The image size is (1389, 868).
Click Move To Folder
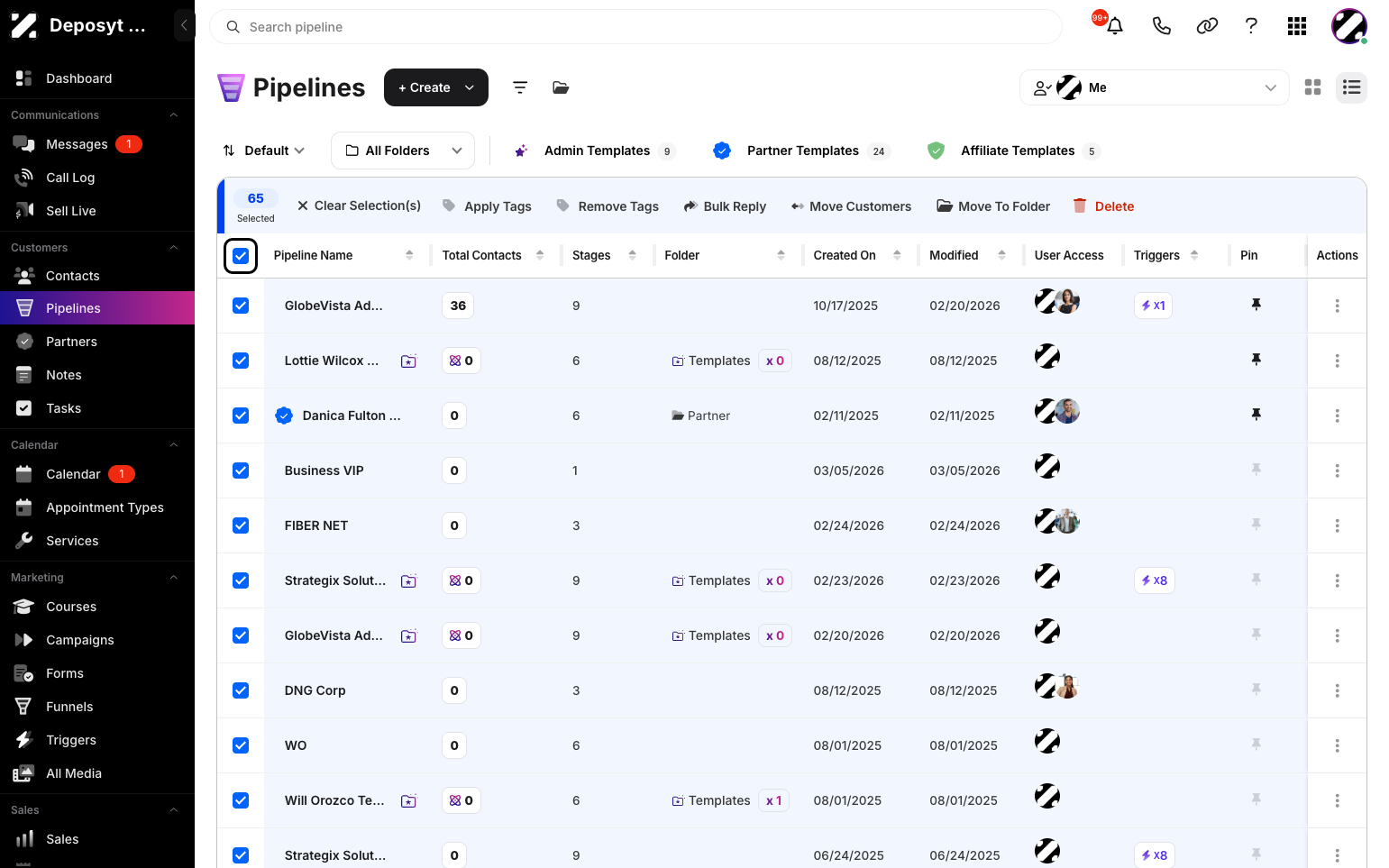pyautogui.click(x=993, y=206)
